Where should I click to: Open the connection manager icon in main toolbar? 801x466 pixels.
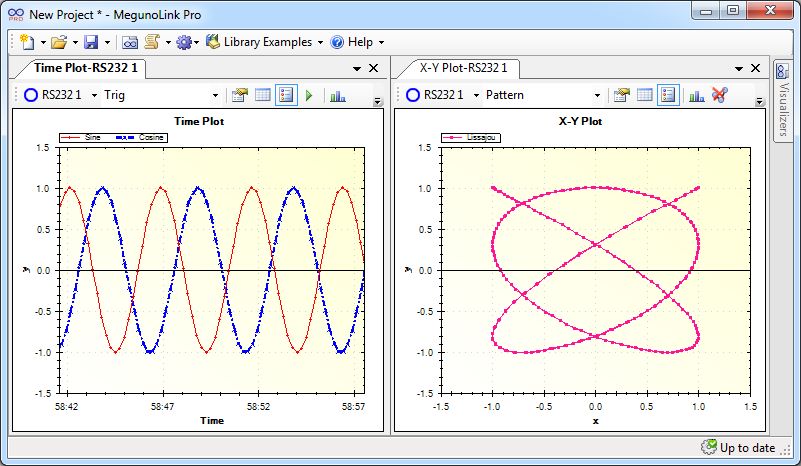(130, 42)
